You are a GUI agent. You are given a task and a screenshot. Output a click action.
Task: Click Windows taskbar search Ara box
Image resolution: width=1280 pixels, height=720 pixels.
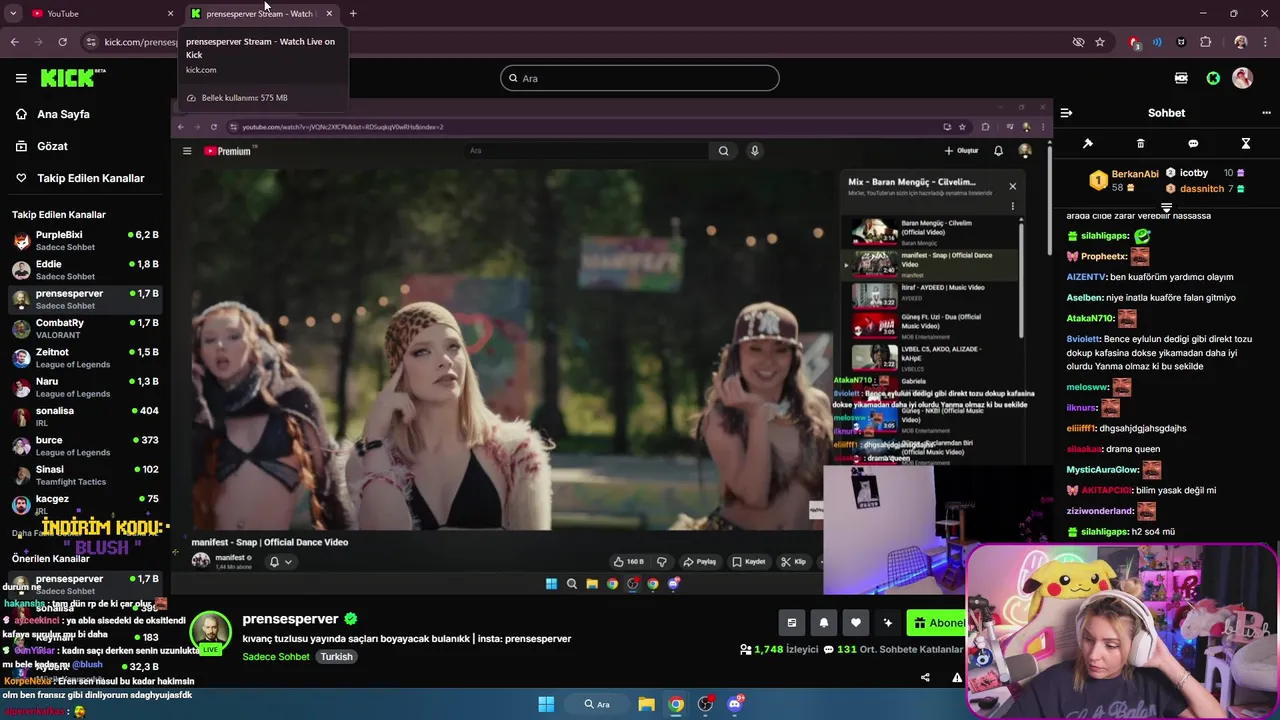tap(597, 704)
